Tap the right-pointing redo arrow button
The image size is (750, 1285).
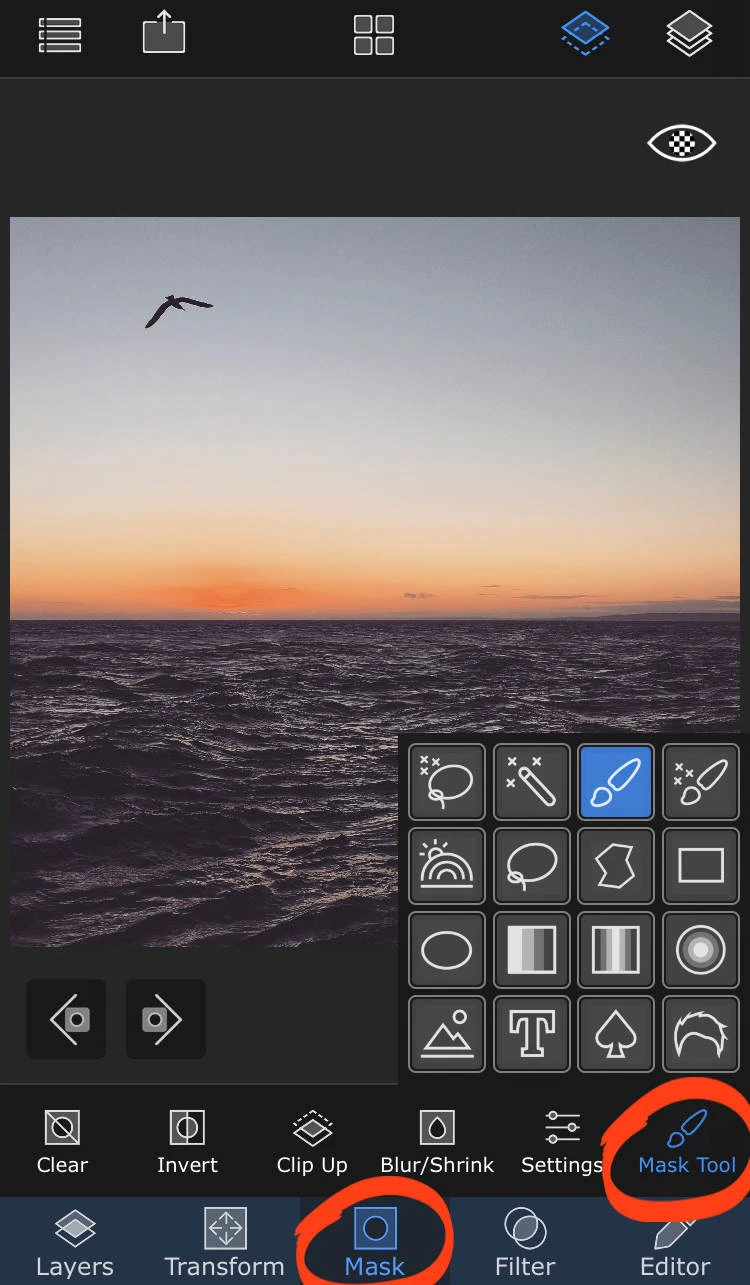(x=166, y=1019)
